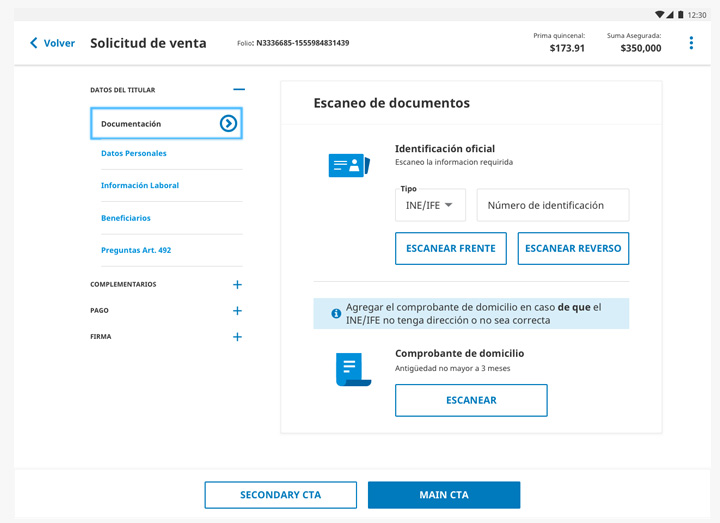The width and height of the screenshot is (720, 523).
Task: Collapse the Datos del Titular section
Action: 238,90
